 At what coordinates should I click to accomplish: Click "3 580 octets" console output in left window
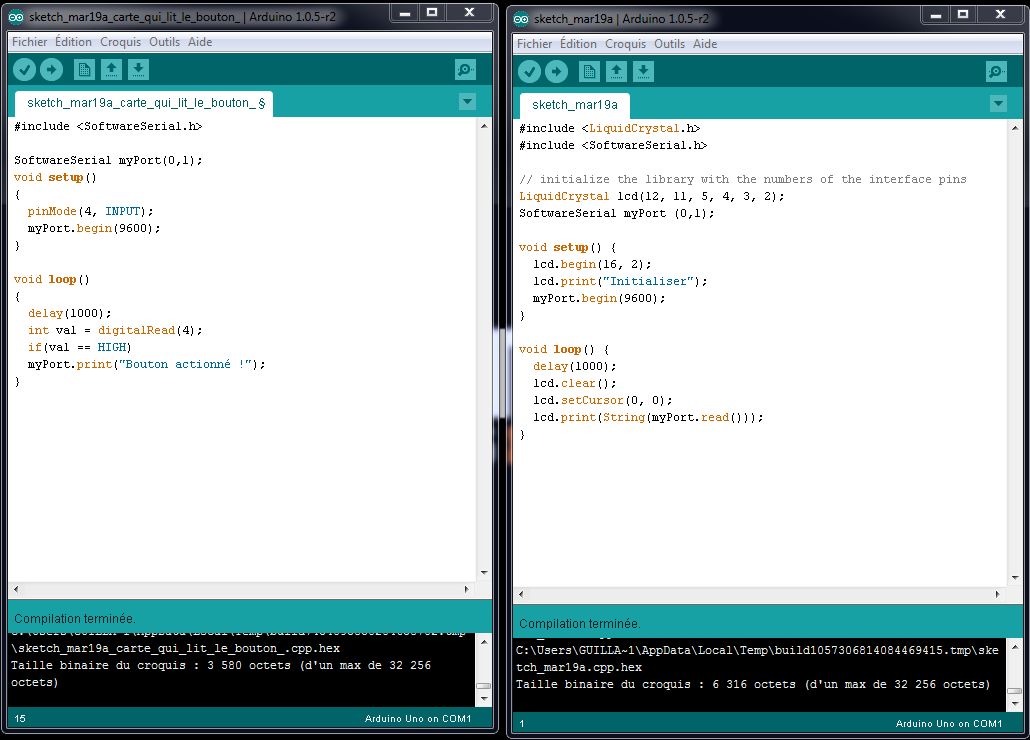pyautogui.click(x=249, y=665)
